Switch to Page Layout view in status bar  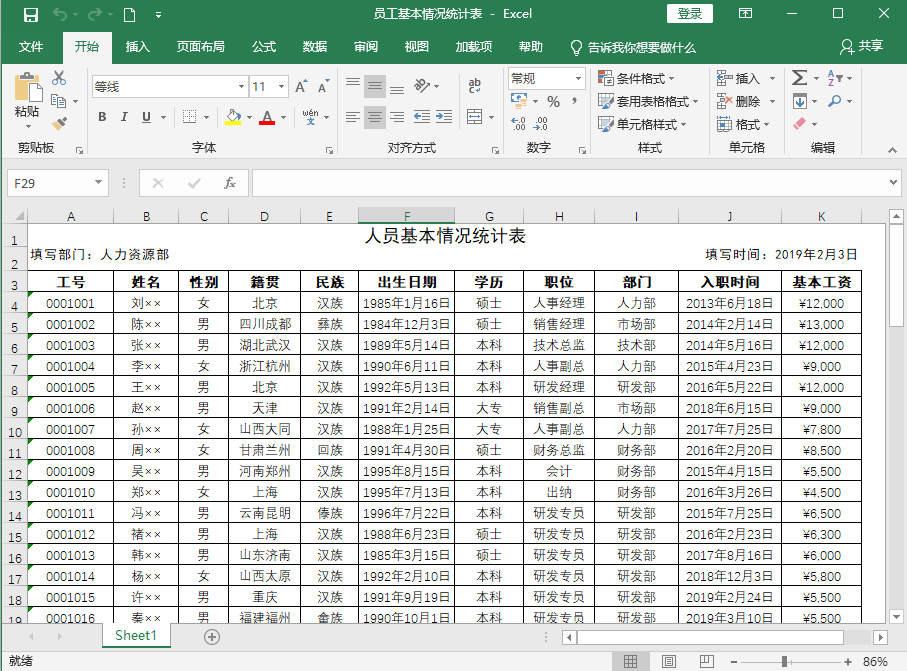tap(669, 661)
